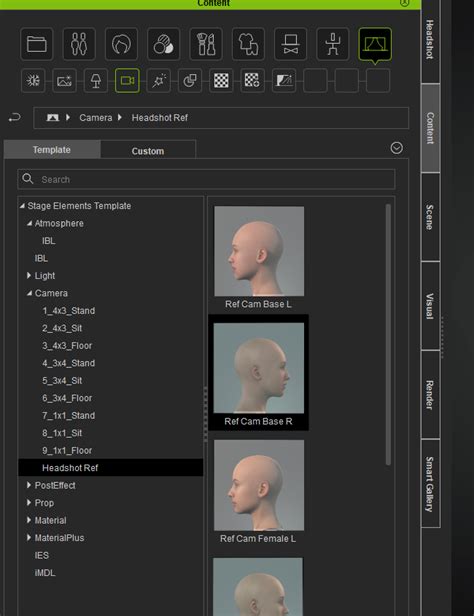474x616 pixels.
Task: Collapse the Atmosphere tree node
Action: pyautogui.click(x=29, y=223)
